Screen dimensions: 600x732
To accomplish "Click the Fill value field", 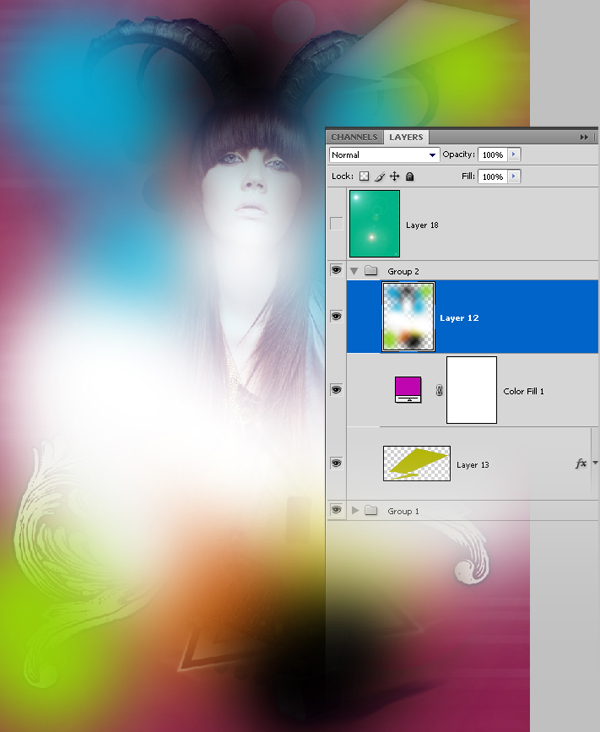I will 493,176.
